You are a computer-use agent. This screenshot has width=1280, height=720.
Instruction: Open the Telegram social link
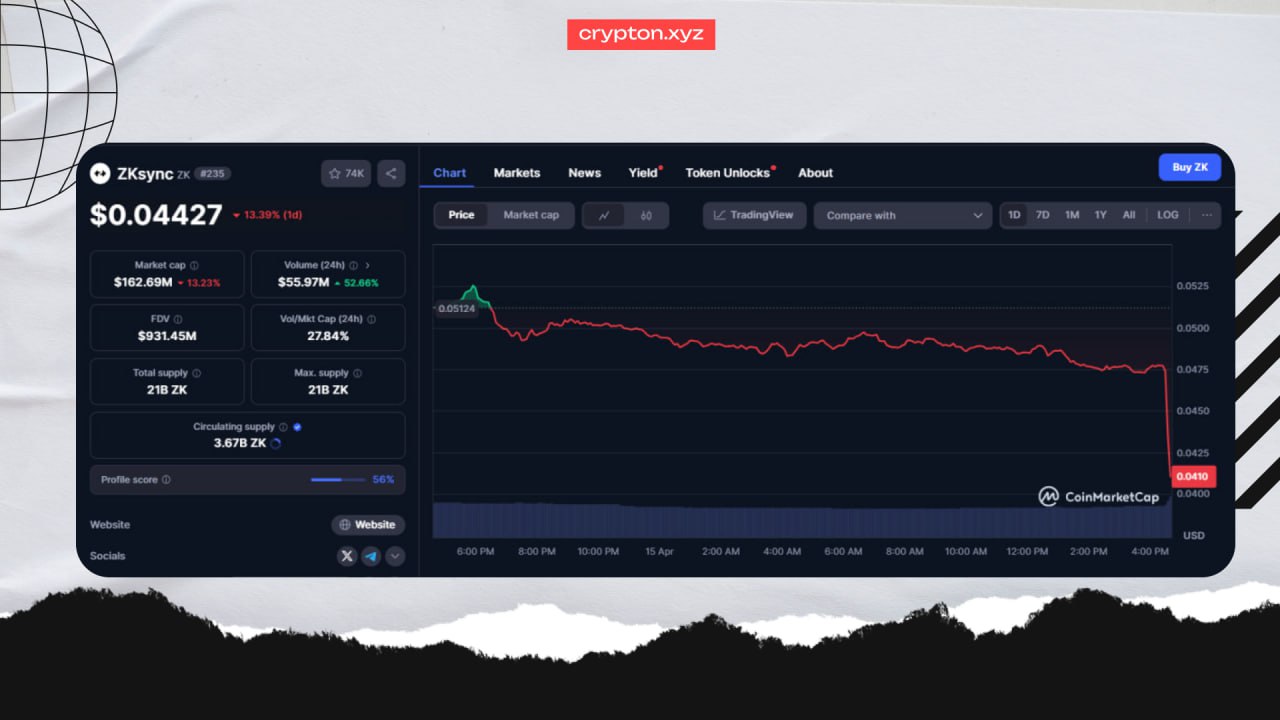coord(371,556)
